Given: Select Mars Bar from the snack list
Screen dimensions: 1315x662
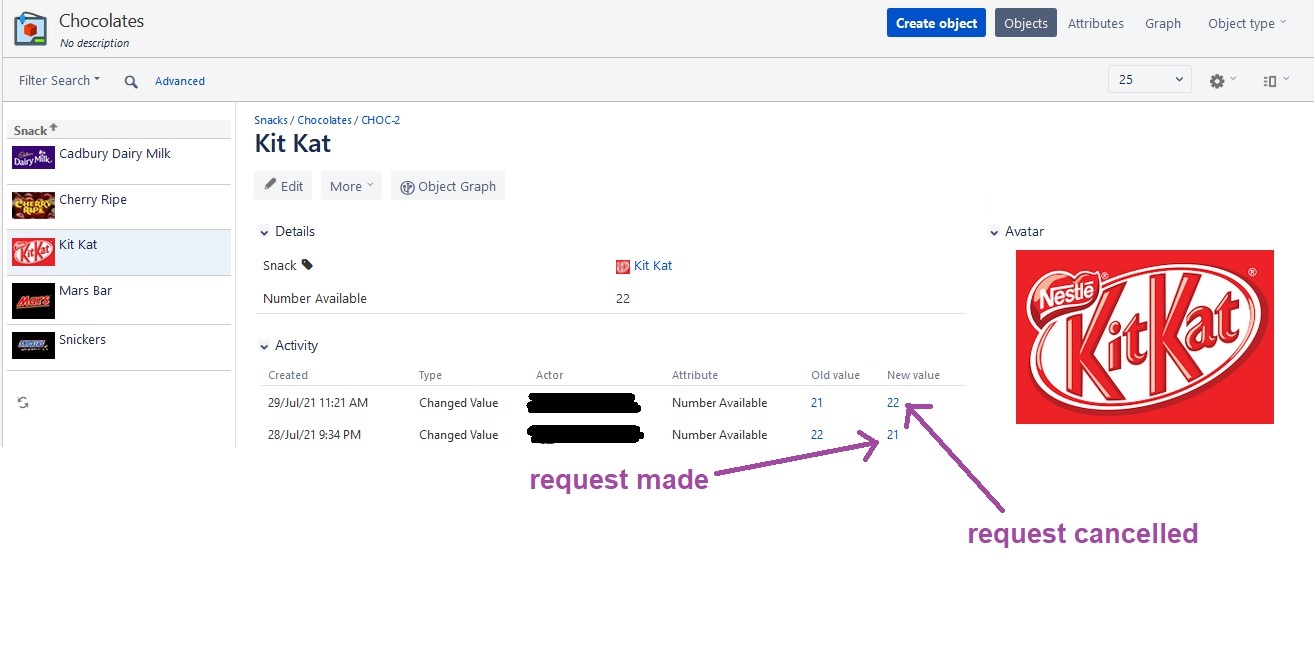Looking at the screenshot, I should click(85, 290).
